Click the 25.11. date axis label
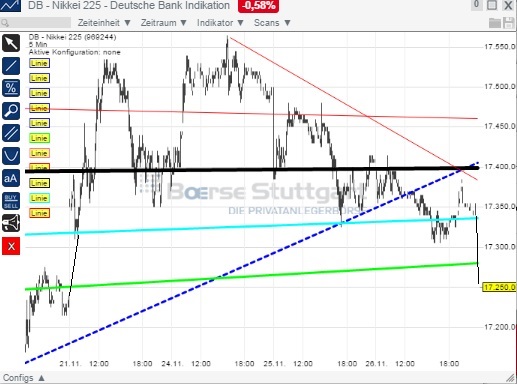 pos(274,364)
